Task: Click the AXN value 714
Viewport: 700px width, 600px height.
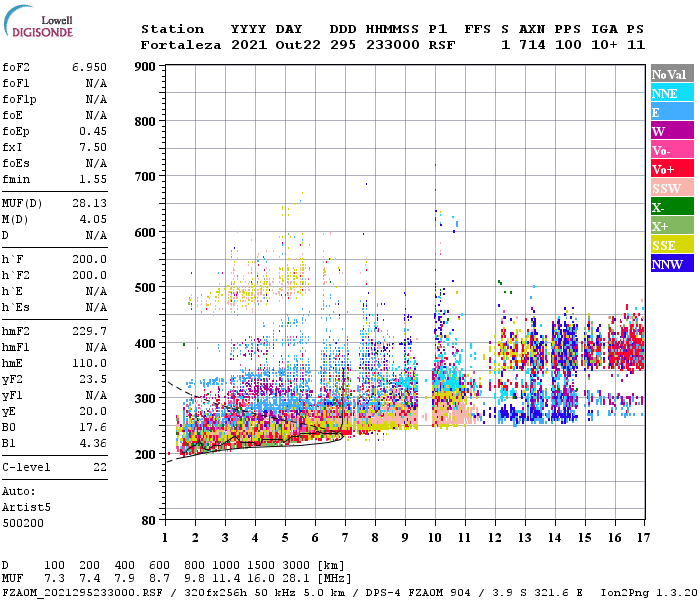Action: click(x=532, y=45)
